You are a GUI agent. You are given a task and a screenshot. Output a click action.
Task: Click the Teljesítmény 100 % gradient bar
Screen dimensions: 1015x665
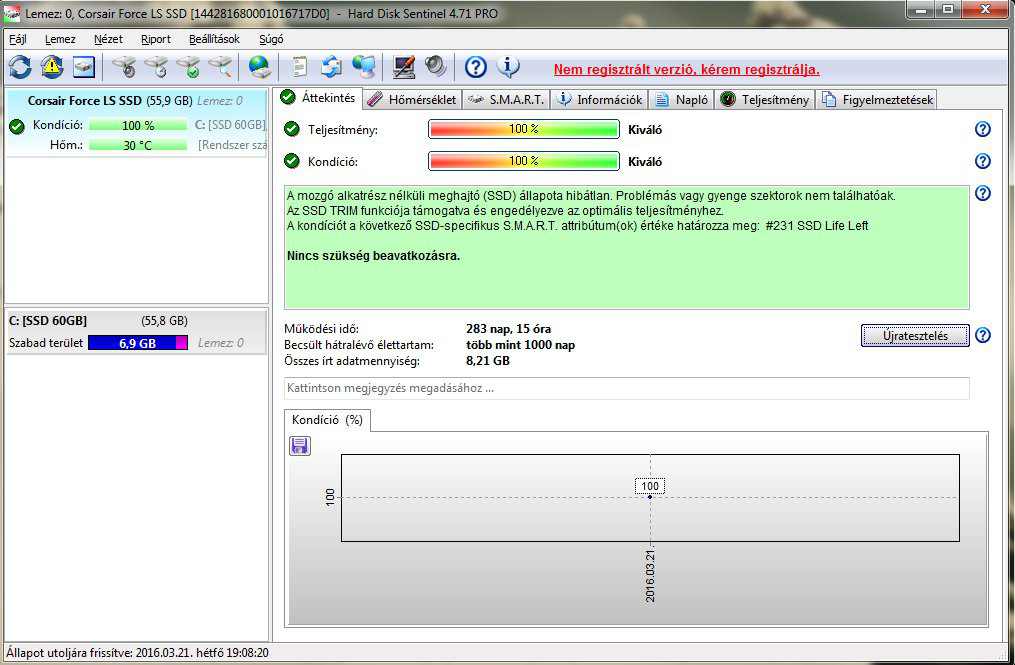point(524,129)
